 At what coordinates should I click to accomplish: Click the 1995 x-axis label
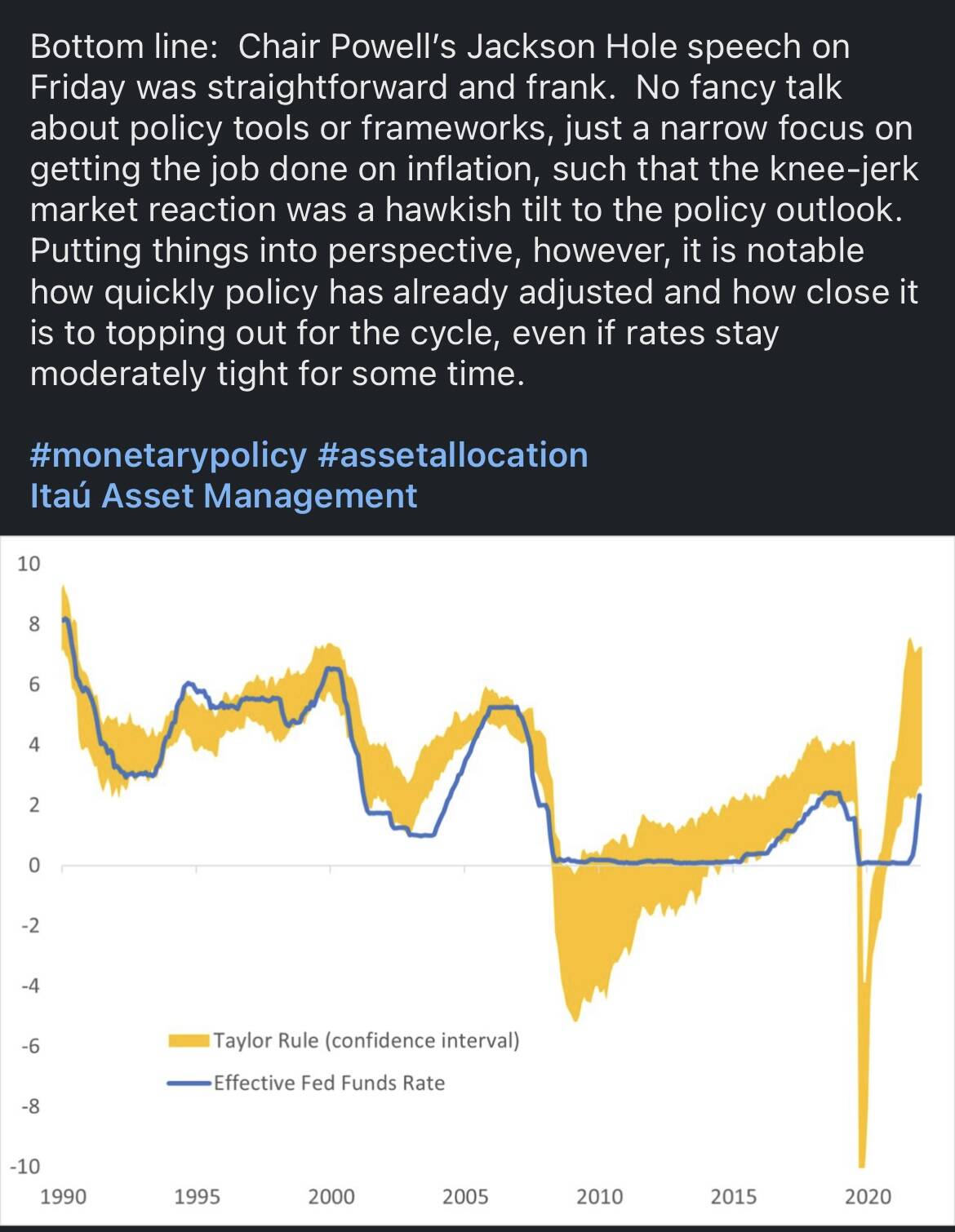point(197,1197)
